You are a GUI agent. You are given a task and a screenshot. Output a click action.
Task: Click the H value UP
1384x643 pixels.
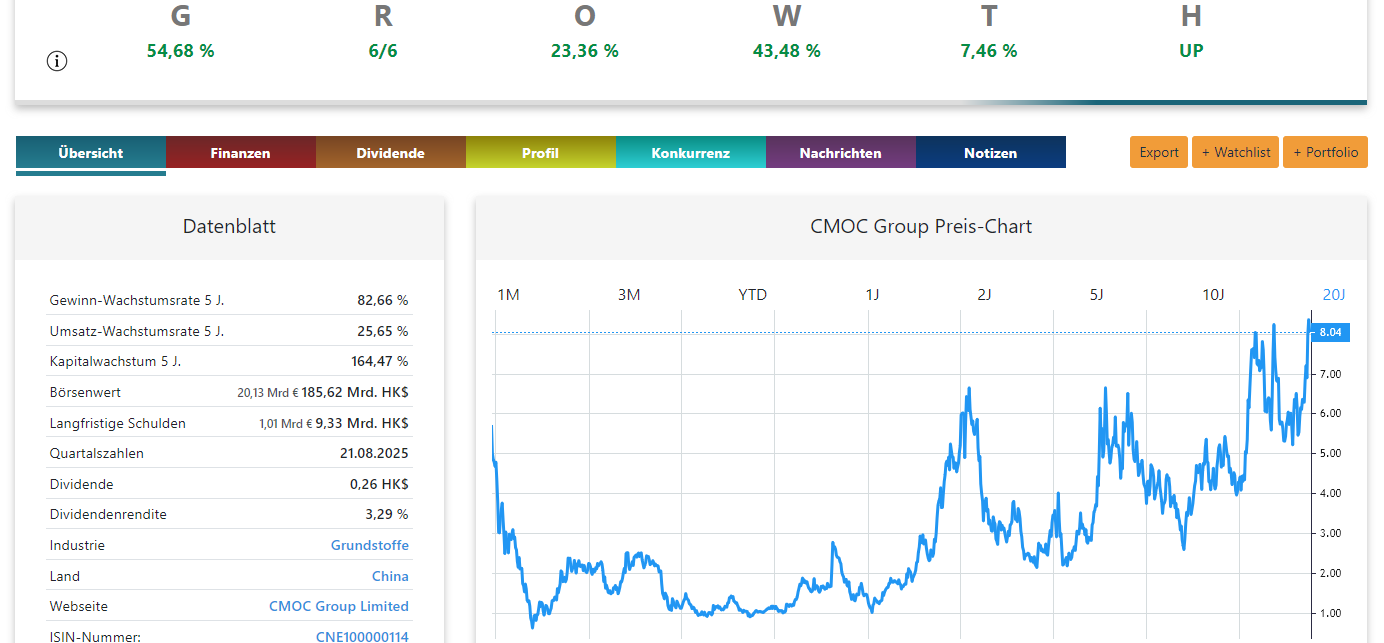1191,50
